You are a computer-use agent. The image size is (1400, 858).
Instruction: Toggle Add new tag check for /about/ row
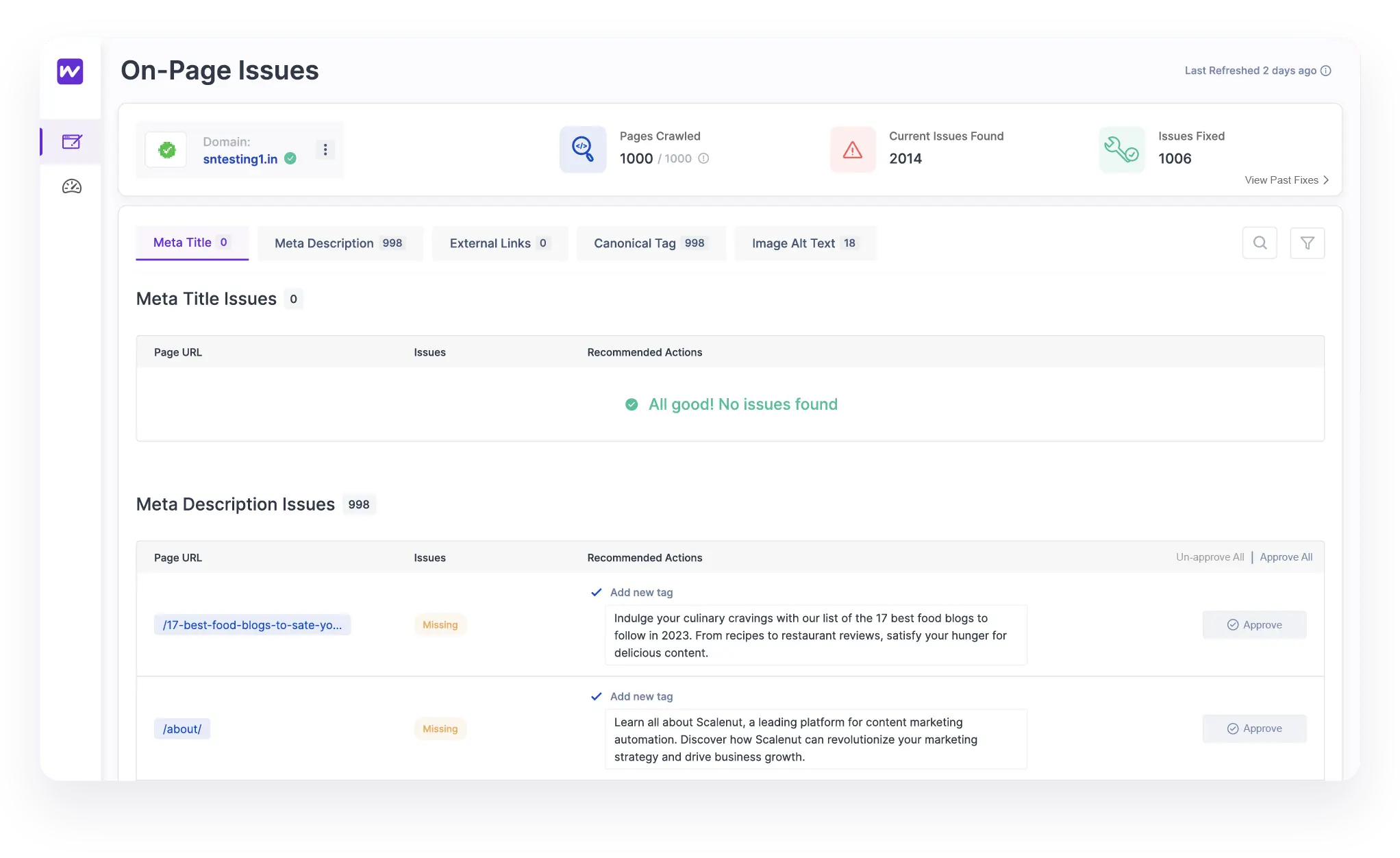point(597,696)
